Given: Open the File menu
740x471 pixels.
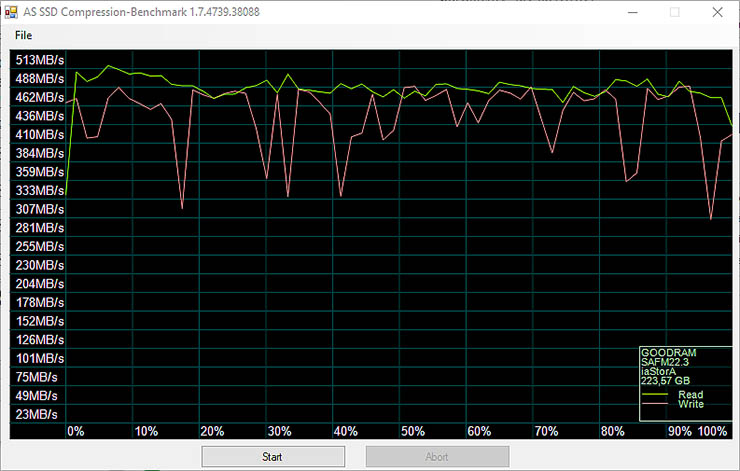Looking at the screenshot, I should (23, 35).
